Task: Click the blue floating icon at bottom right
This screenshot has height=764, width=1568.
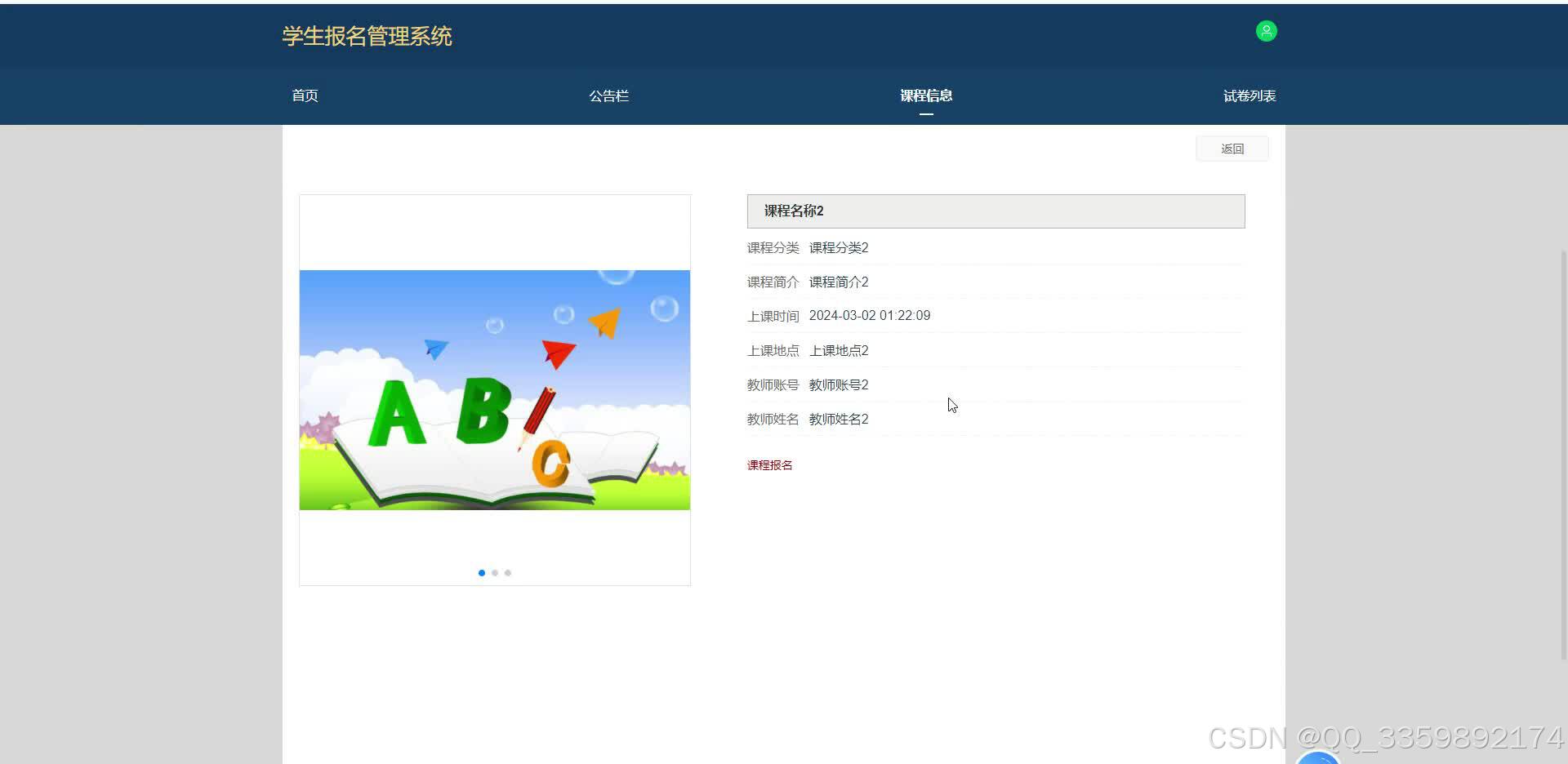Action: click(x=1320, y=755)
